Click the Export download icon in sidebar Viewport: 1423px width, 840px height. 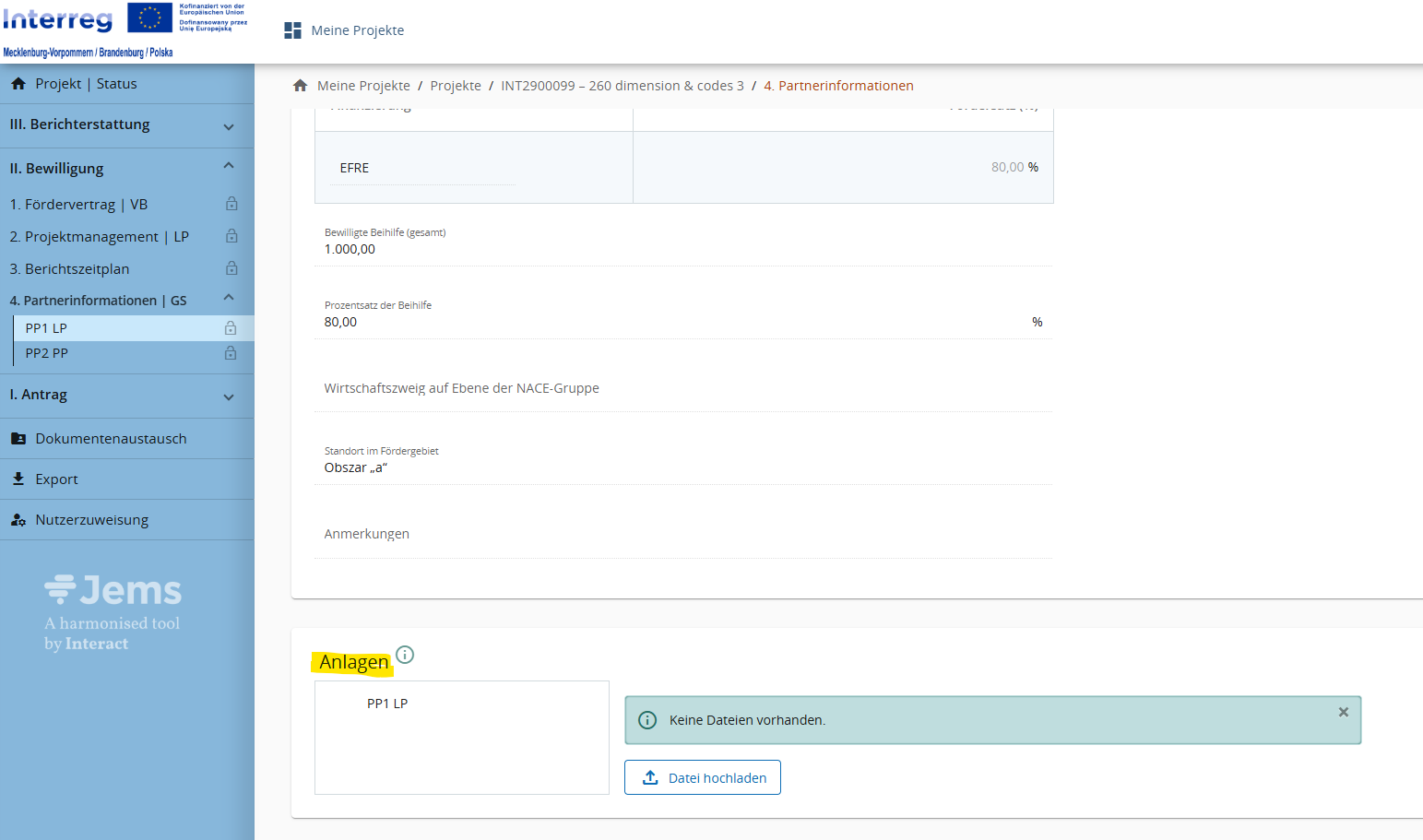tap(18, 479)
